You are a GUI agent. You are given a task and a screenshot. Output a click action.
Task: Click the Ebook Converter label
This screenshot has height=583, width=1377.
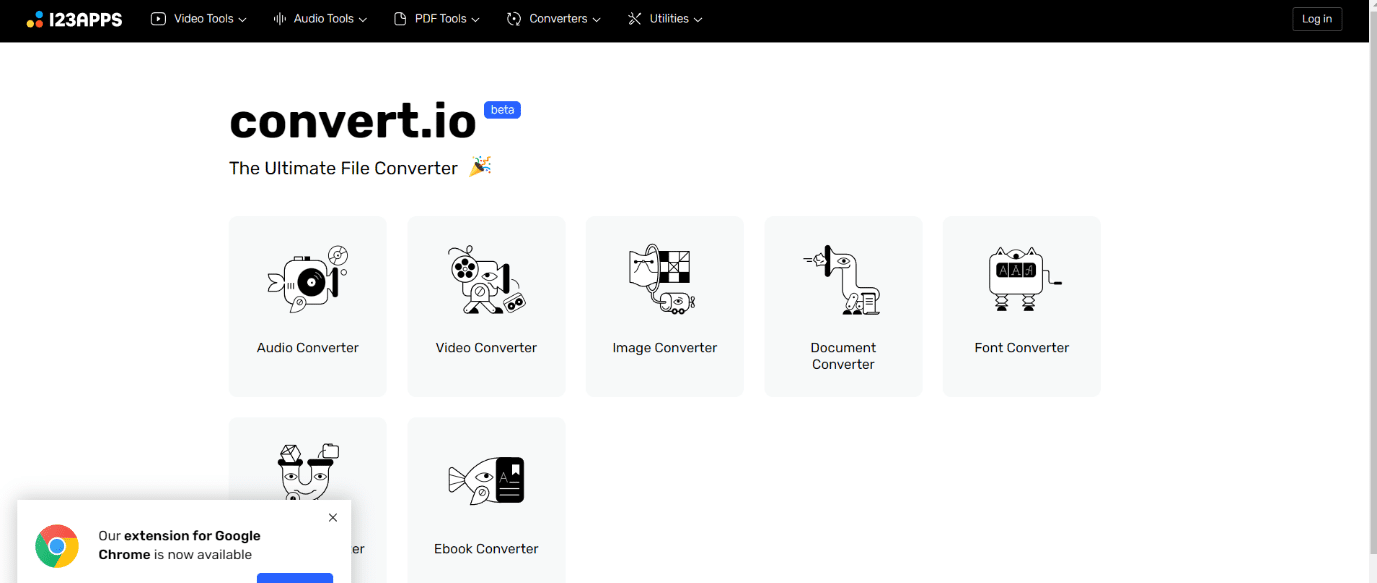486,549
